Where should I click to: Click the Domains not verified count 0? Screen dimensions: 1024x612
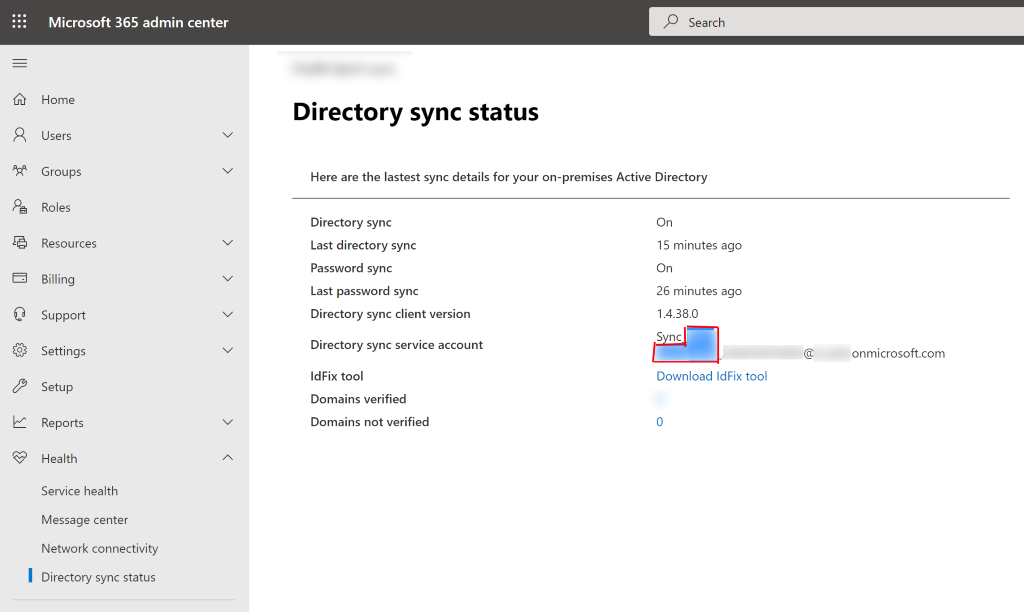click(x=660, y=422)
